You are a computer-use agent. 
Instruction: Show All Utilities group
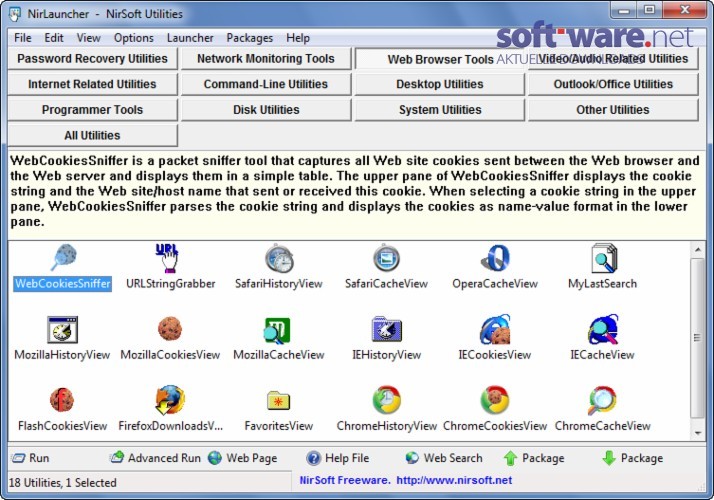92,135
